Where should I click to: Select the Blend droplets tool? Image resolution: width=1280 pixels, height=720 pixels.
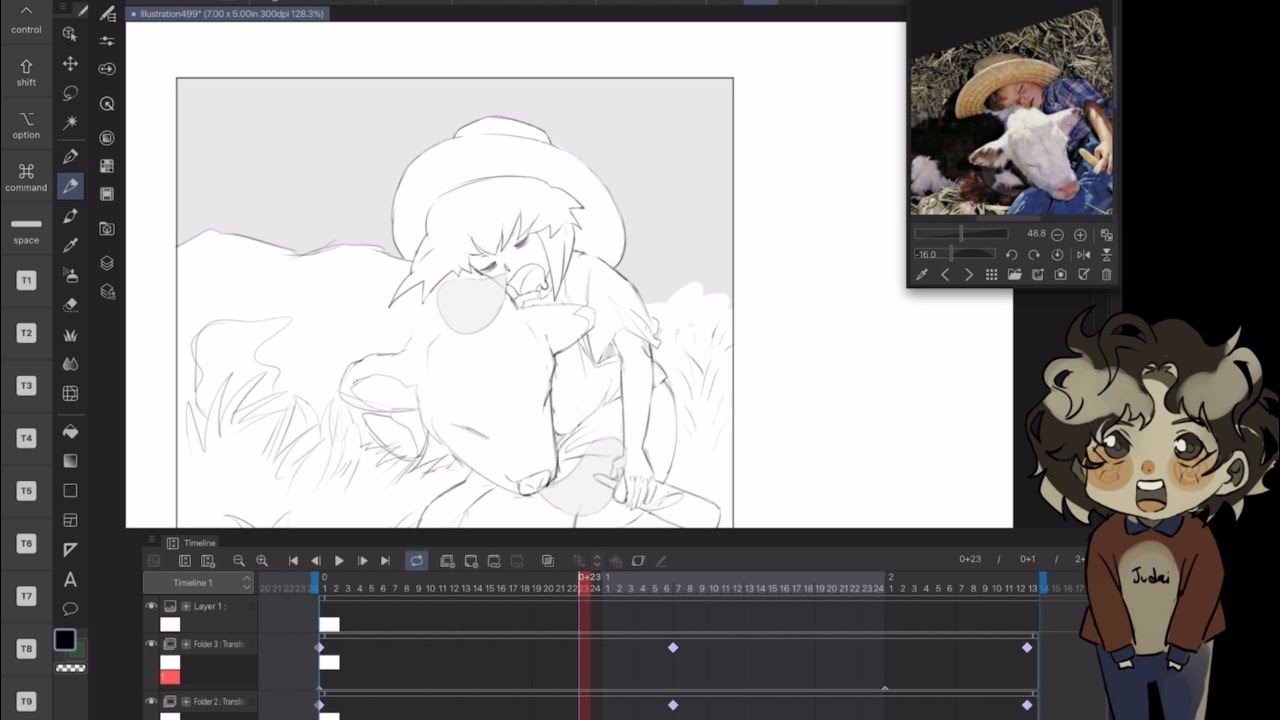[70, 364]
